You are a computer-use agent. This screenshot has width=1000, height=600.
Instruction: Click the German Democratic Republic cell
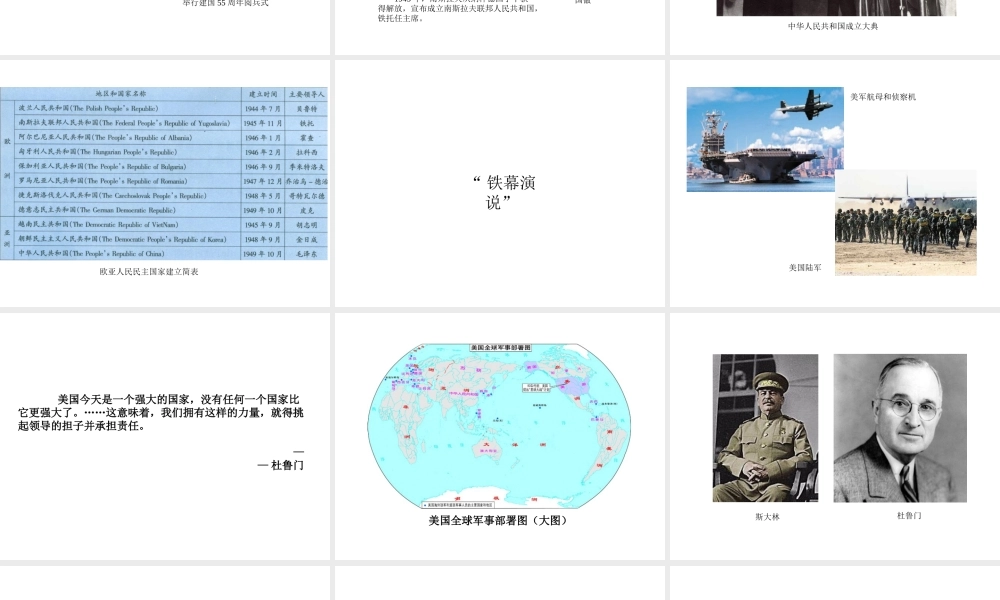click(x=128, y=210)
